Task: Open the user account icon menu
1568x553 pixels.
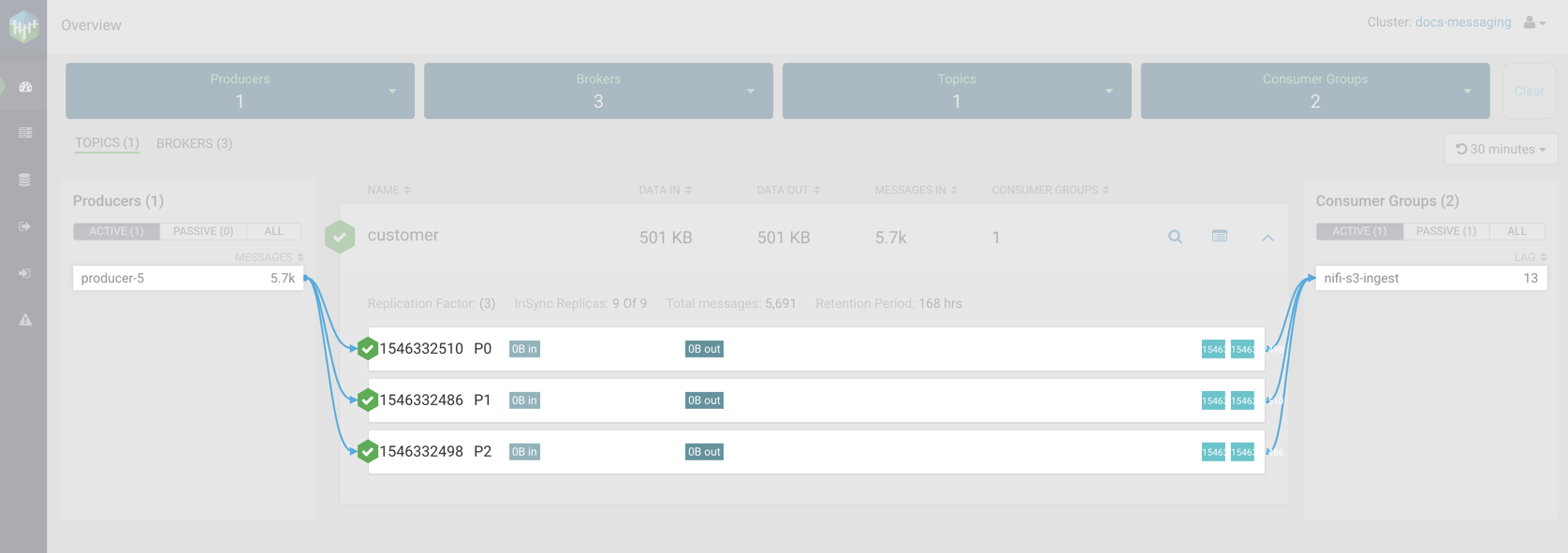Action: point(1532,22)
